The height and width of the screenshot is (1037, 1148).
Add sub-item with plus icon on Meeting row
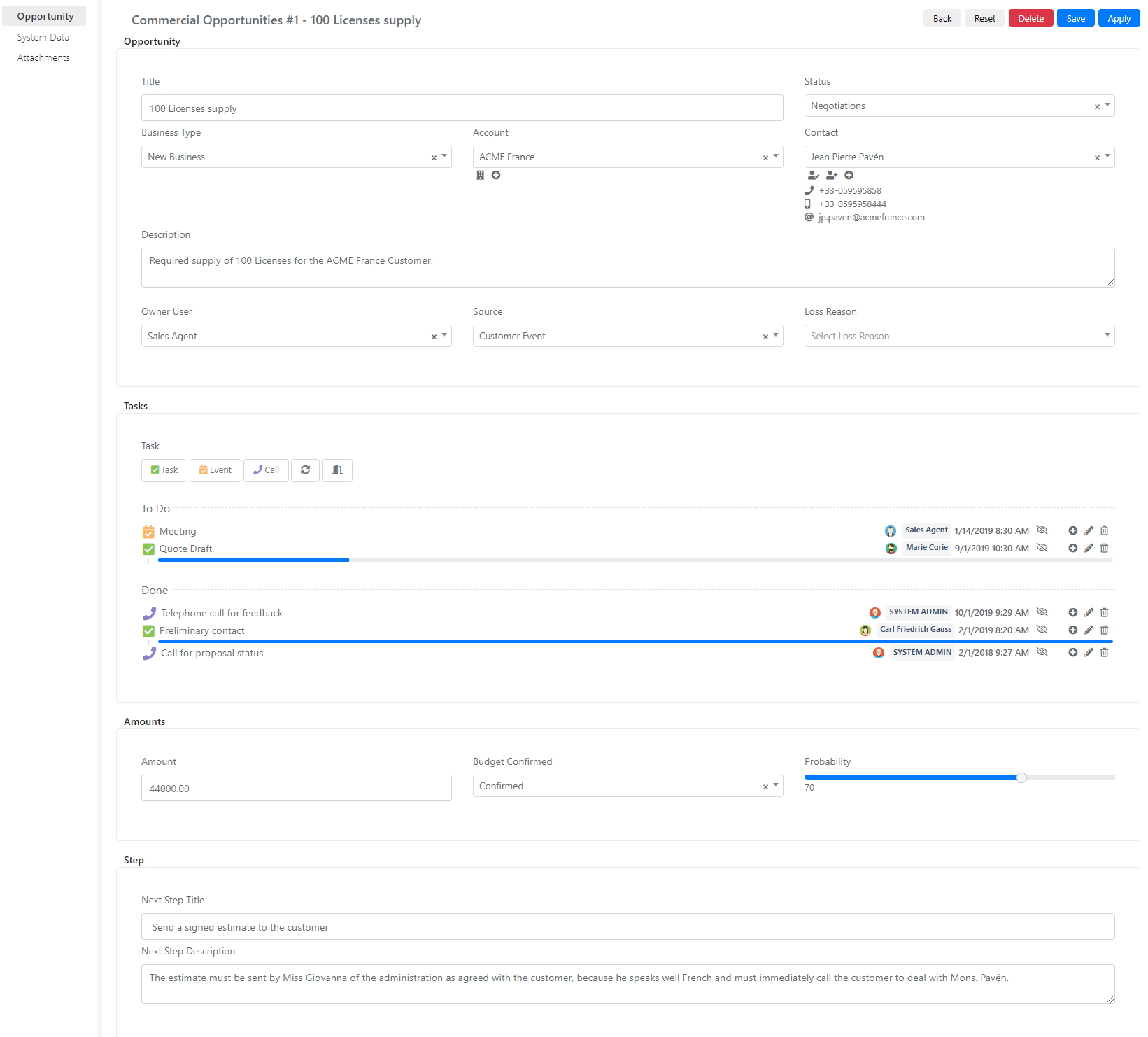tap(1073, 530)
